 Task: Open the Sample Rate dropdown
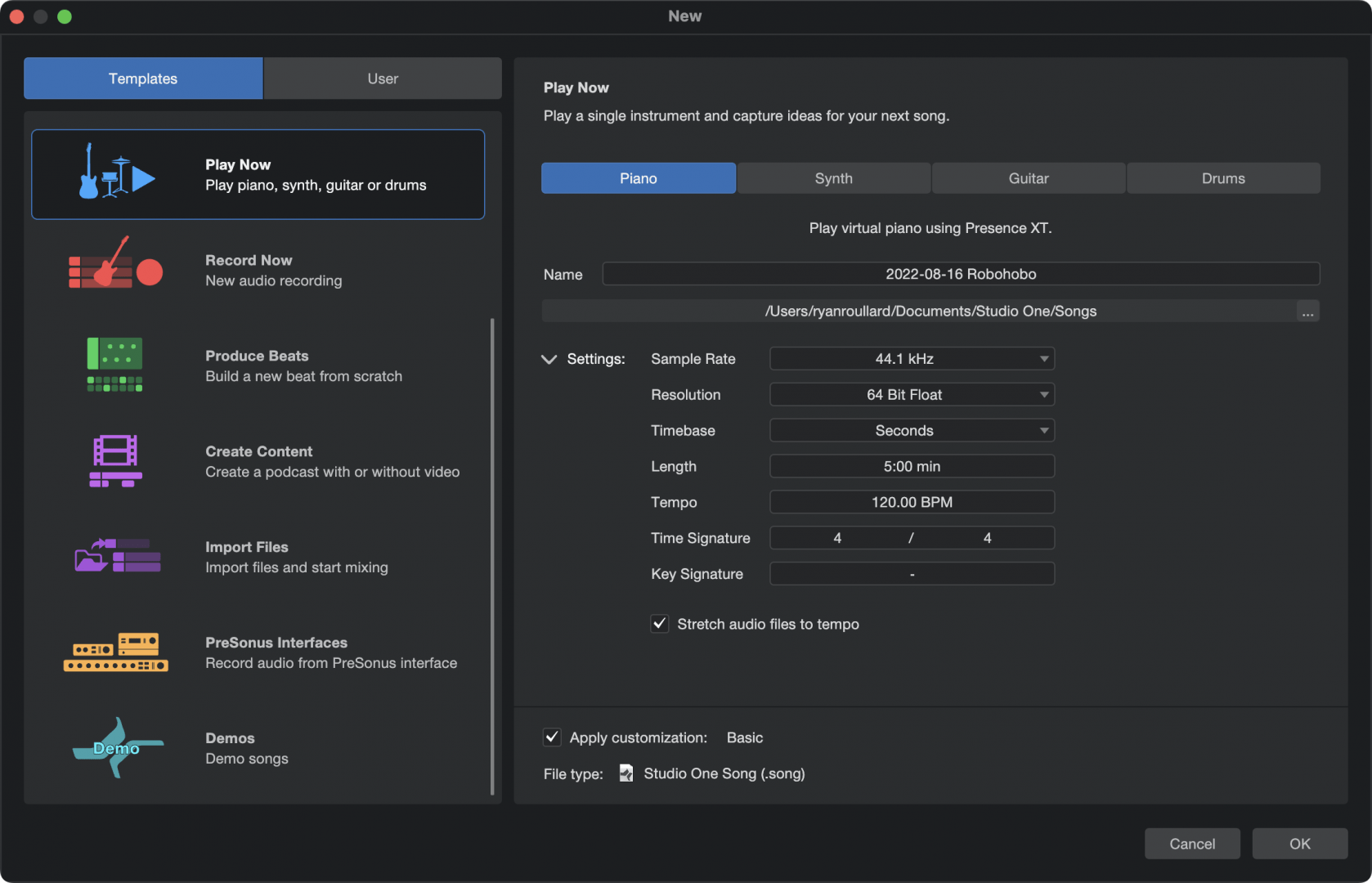(912, 359)
